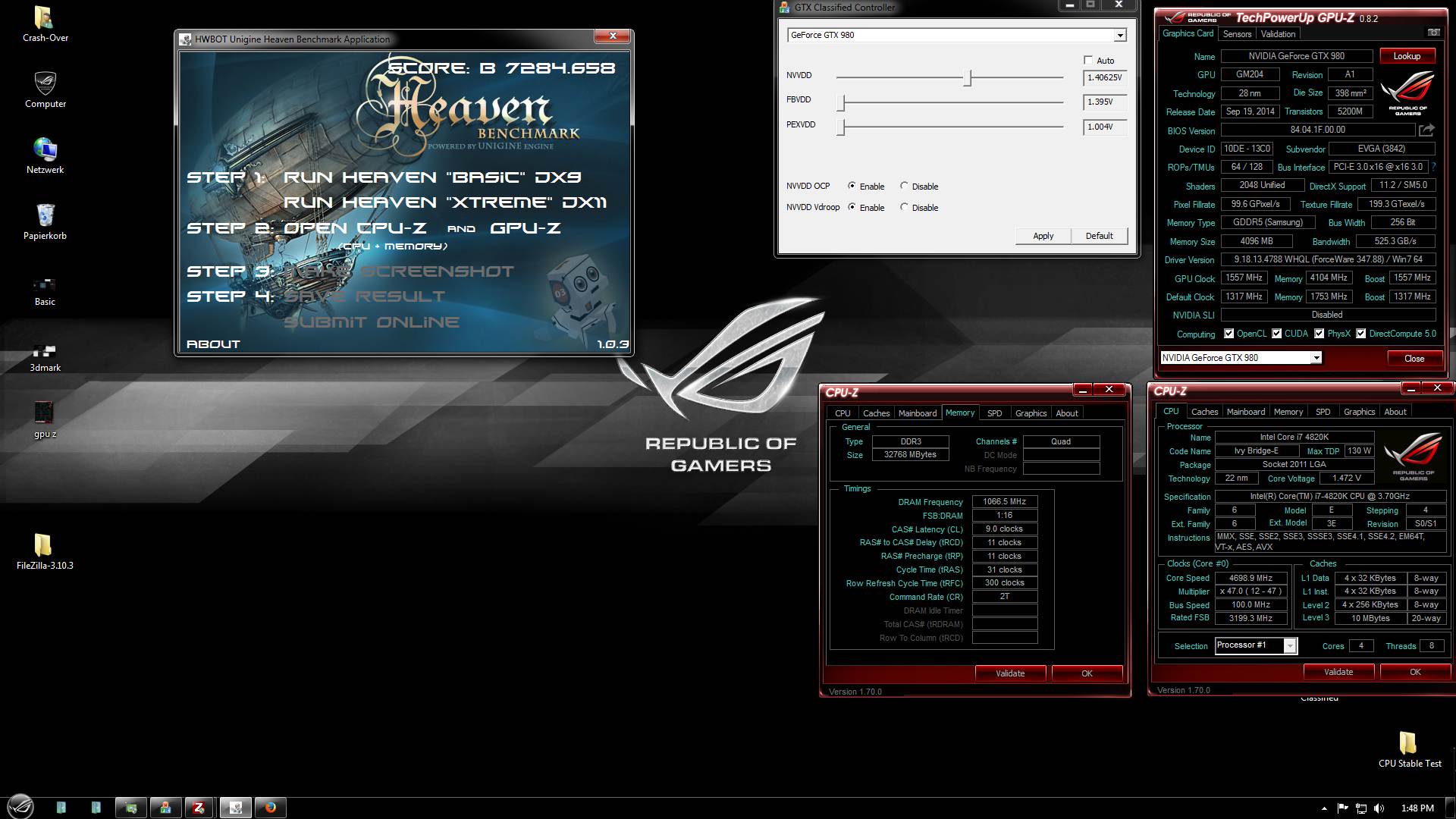Click the Close button in GPU-Z
Viewport: 1456px width, 819px height.
click(x=1414, y=359)
